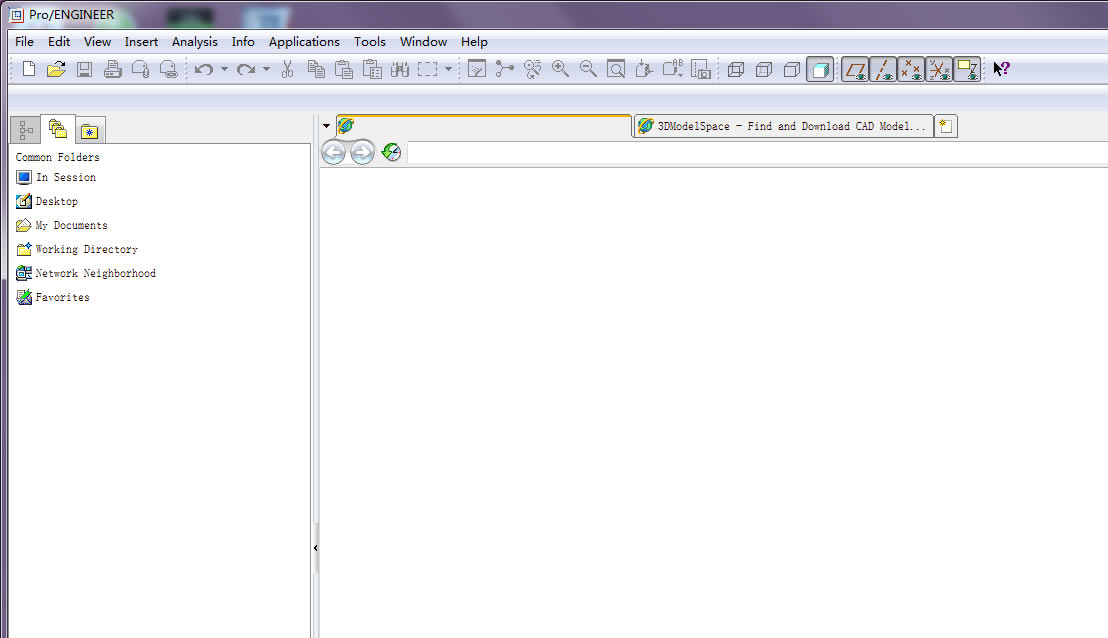Open Working Directory in Common Folders
This screenshot has height=638, width=1108.
(x=86, y=249)
